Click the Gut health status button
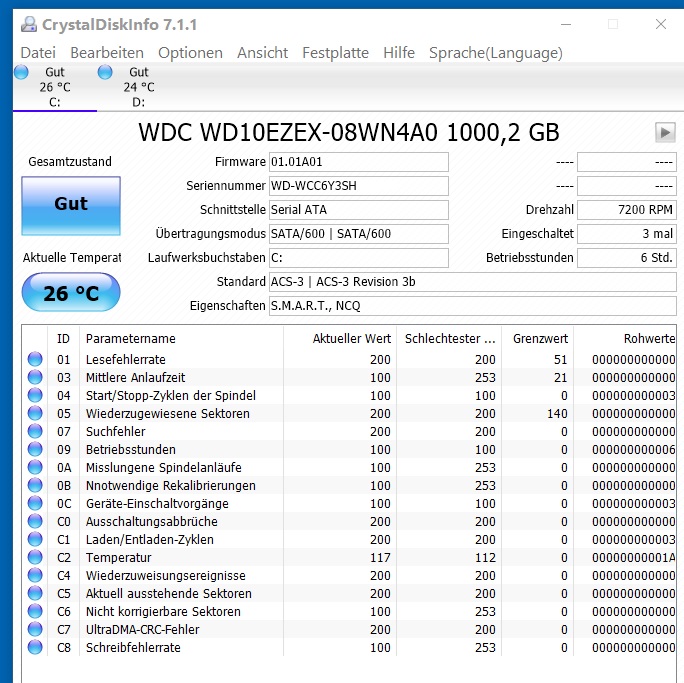The height and width of the screenshot is (683, 684). tap(71, 206)
